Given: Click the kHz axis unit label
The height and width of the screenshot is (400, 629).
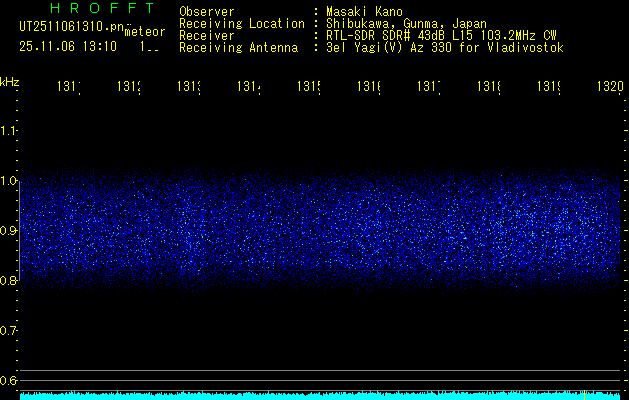Looking at the screenshot, I should [10, 81].
